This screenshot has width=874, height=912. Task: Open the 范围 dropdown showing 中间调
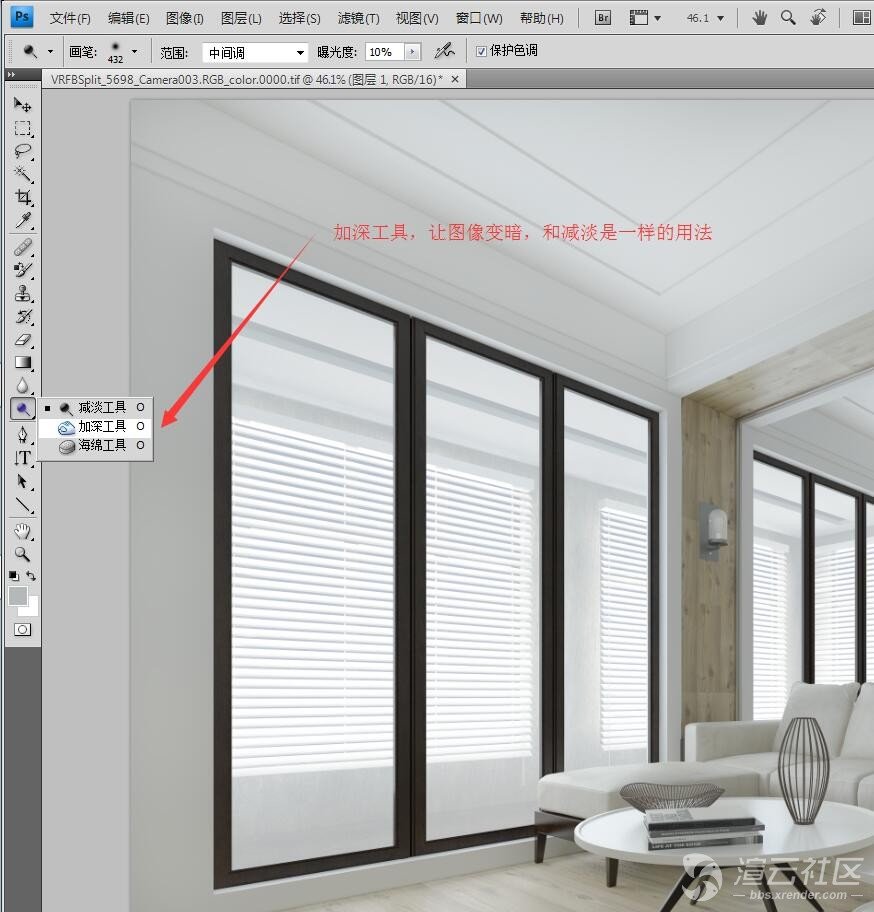(x=255, y=53)
